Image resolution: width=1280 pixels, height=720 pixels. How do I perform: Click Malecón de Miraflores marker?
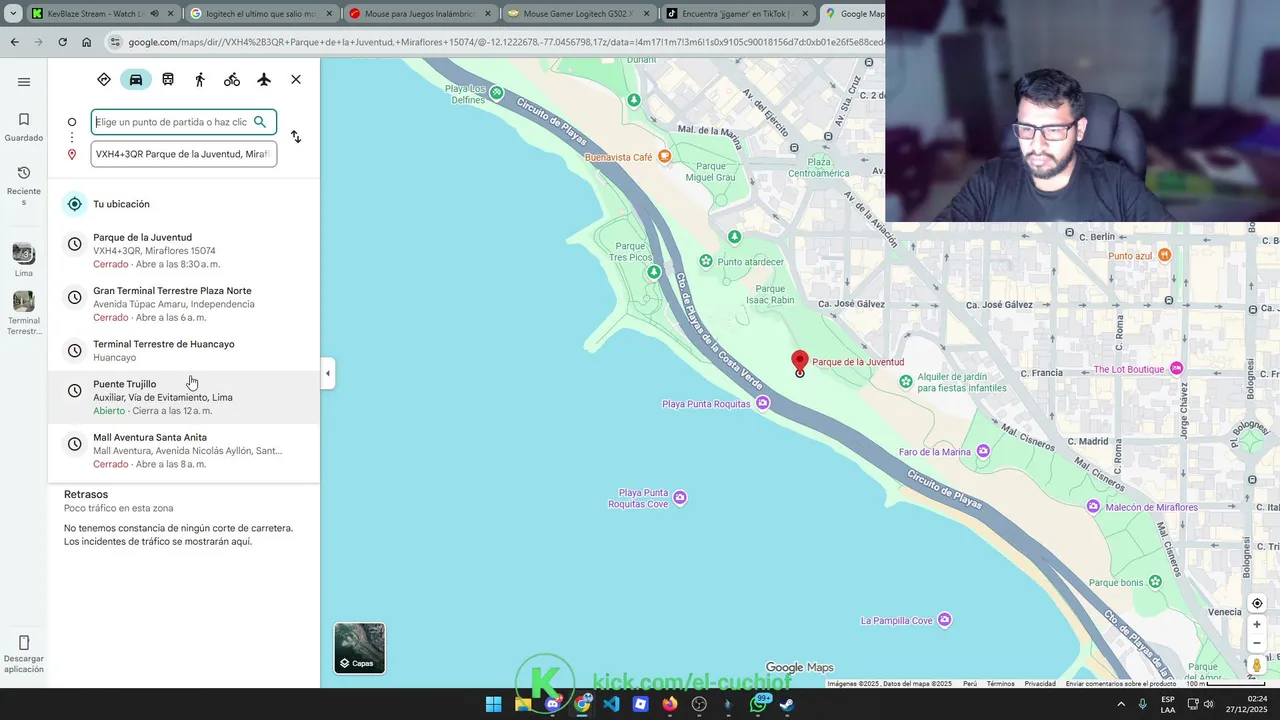point(1093,507)
